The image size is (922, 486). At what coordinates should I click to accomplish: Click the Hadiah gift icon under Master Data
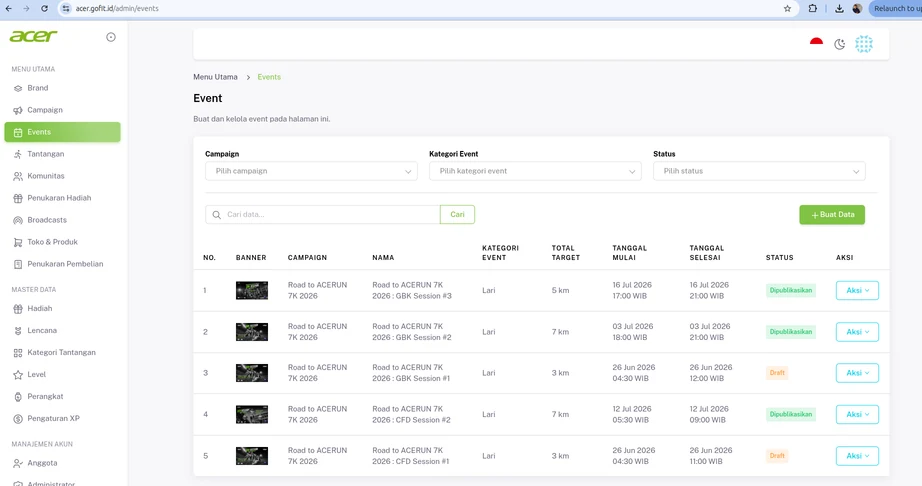click(x=18, y=309)
